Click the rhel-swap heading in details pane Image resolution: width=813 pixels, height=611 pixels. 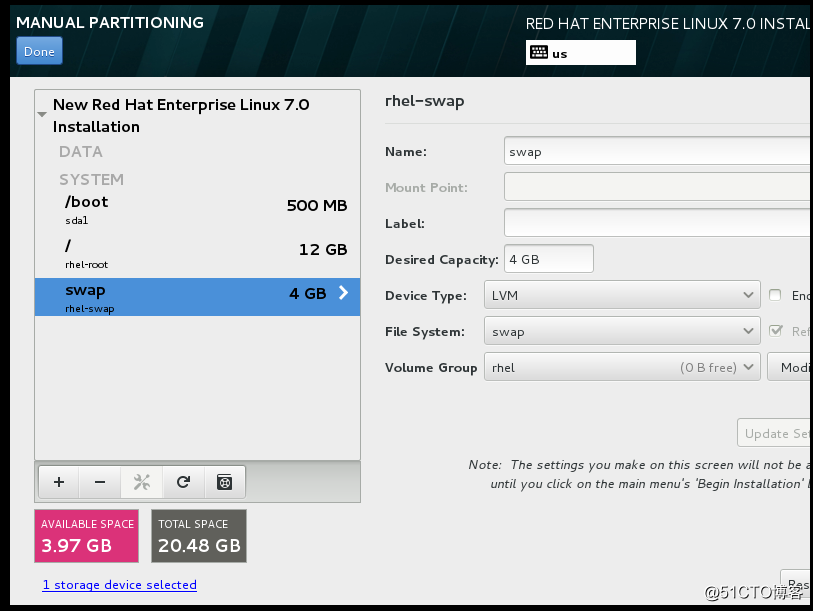[424, 101]
